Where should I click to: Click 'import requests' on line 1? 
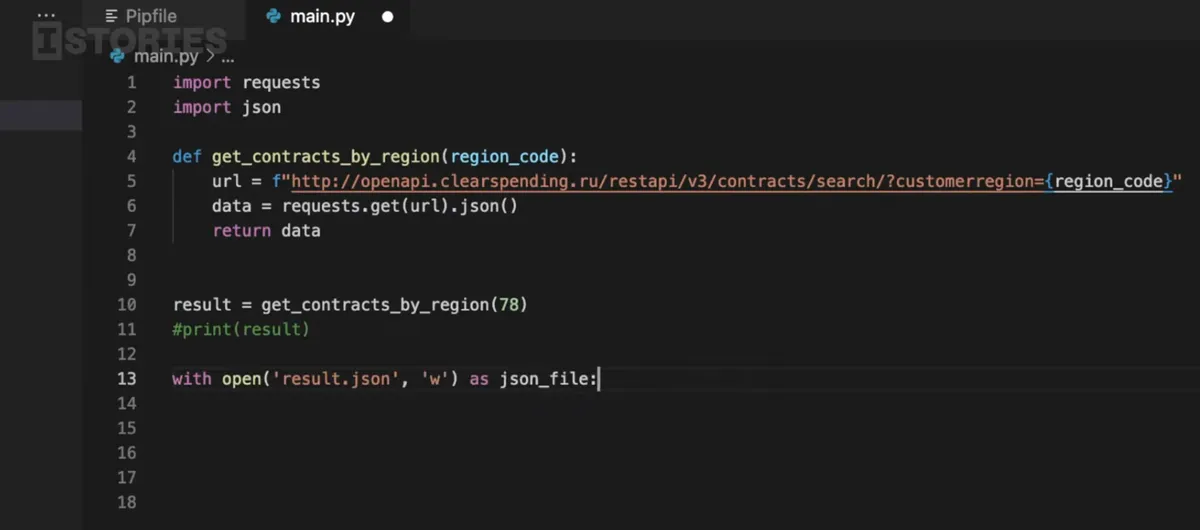click(x=246, y=82)
